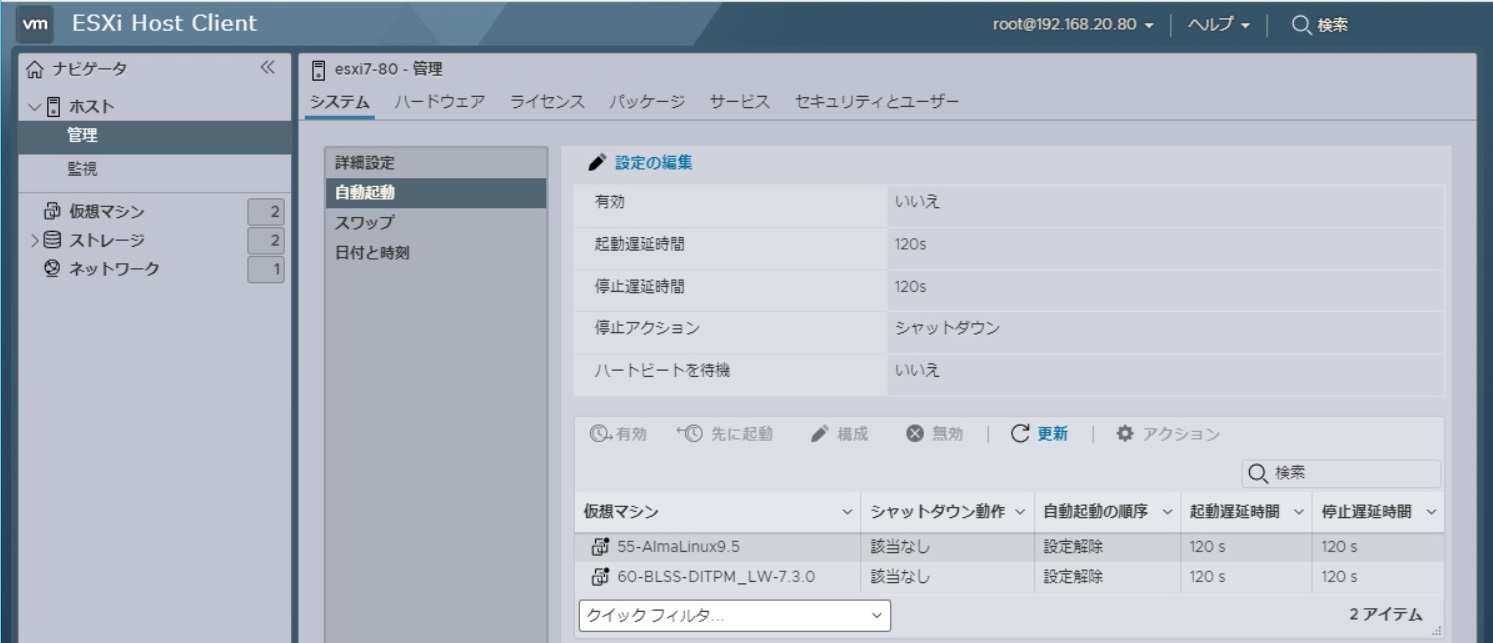1493x643 pixels.
Task: Select the 60-BLSS-DITPM_LW-7.3.0 row name
Action: pos(716,577)
